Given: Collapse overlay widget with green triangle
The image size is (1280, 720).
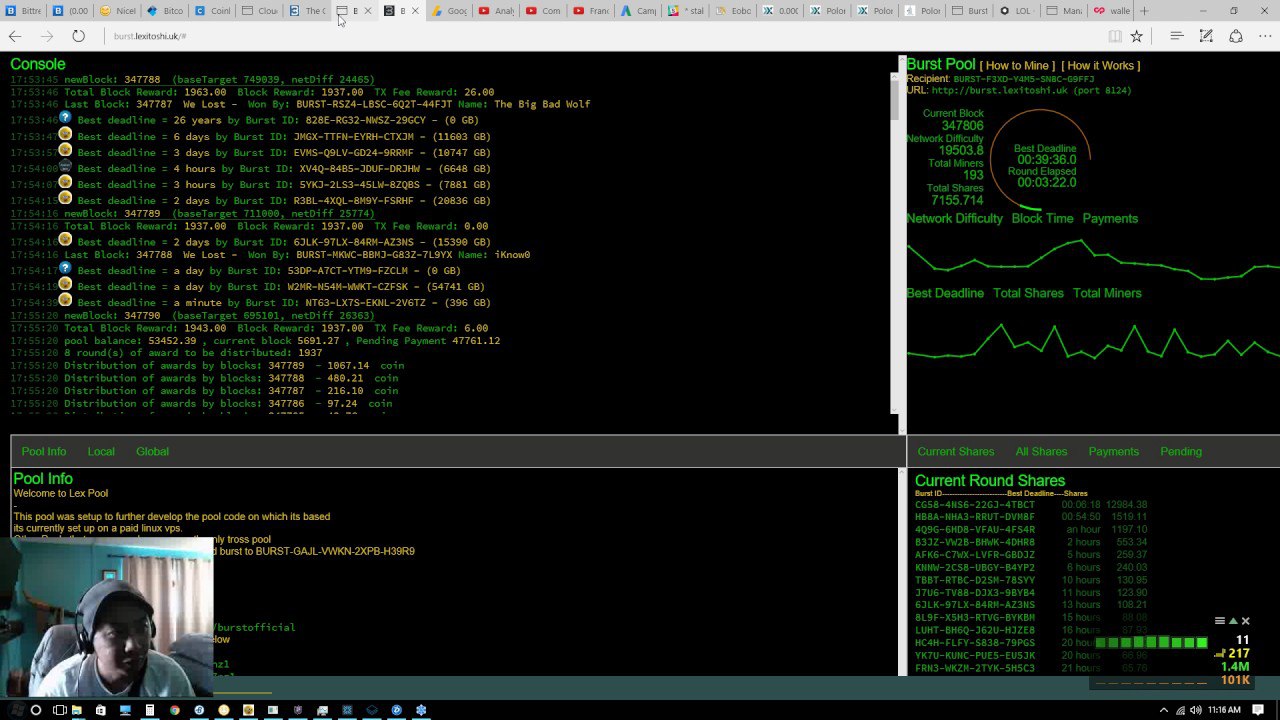Looking at the screenshot, I should coord(1233,621).
